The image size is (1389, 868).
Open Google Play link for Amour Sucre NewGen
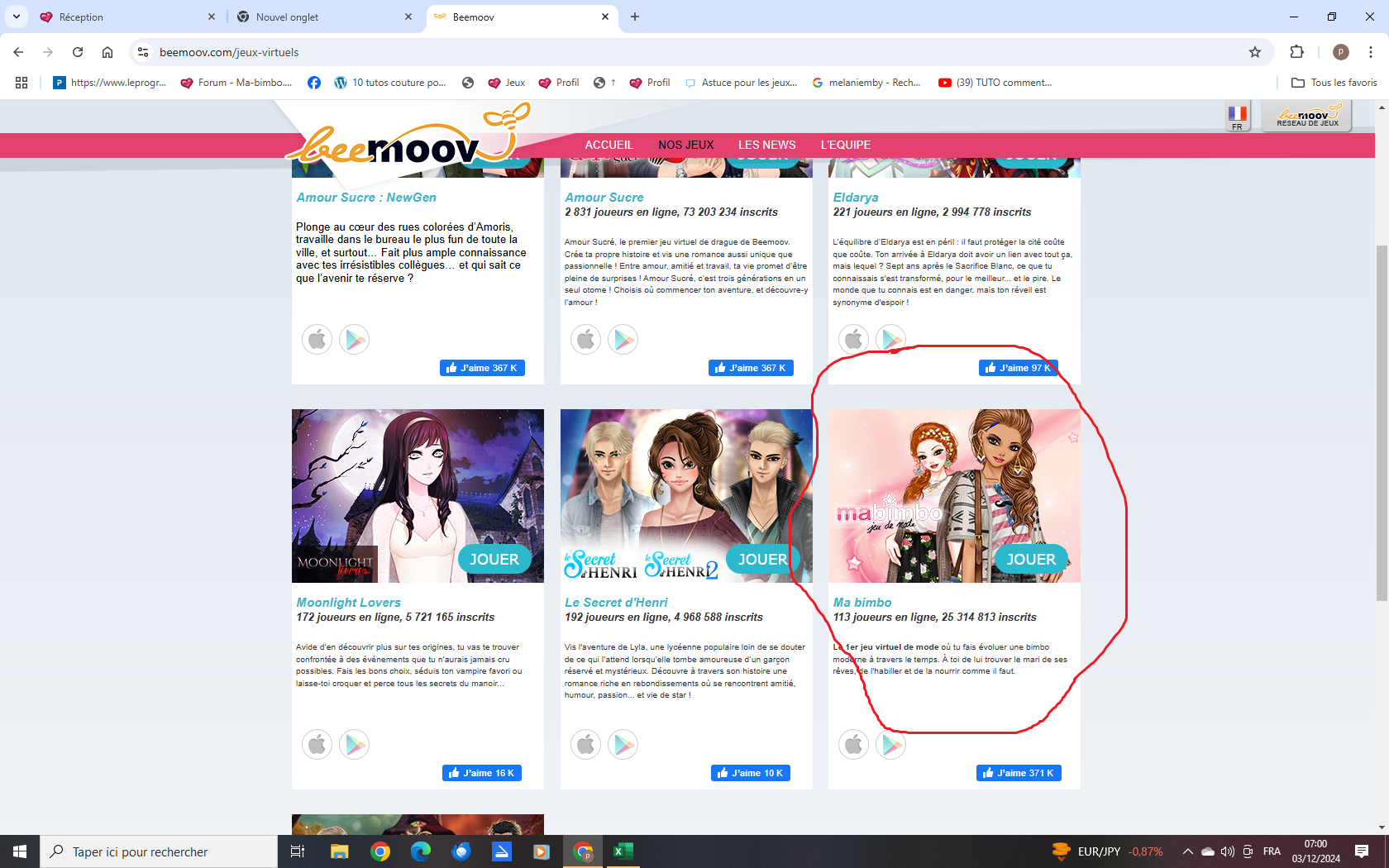point(354,339)
